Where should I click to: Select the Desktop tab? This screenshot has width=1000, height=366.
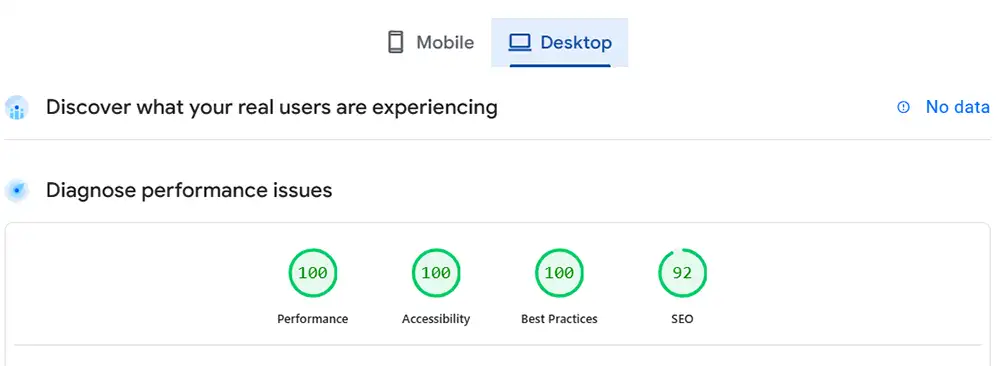coord(559,43)
